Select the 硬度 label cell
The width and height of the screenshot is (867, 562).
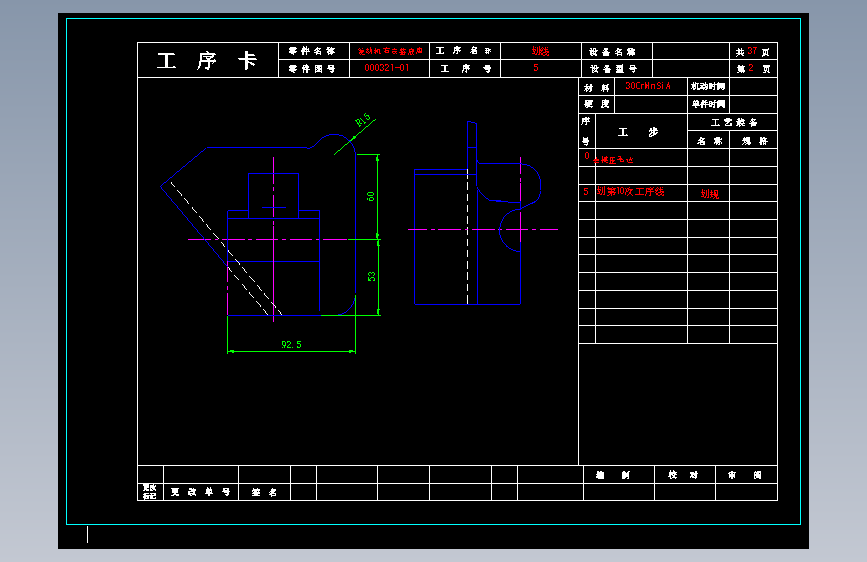(x=597, y=104)
